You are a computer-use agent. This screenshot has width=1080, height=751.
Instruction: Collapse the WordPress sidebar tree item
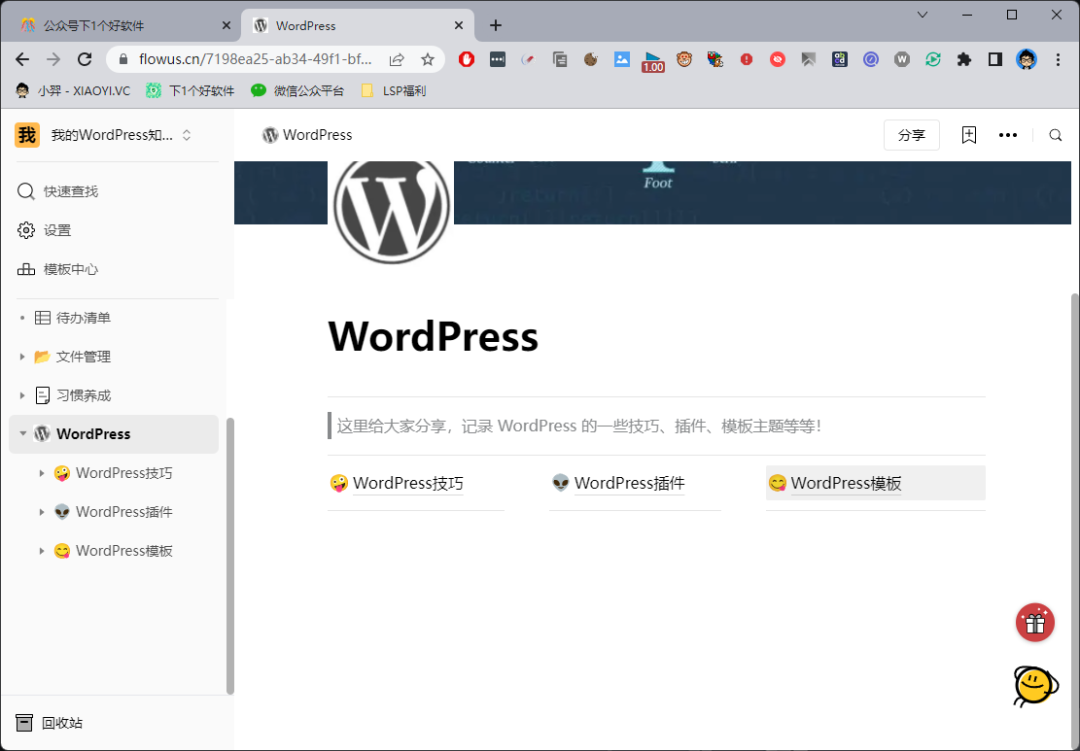click(23, 433)
